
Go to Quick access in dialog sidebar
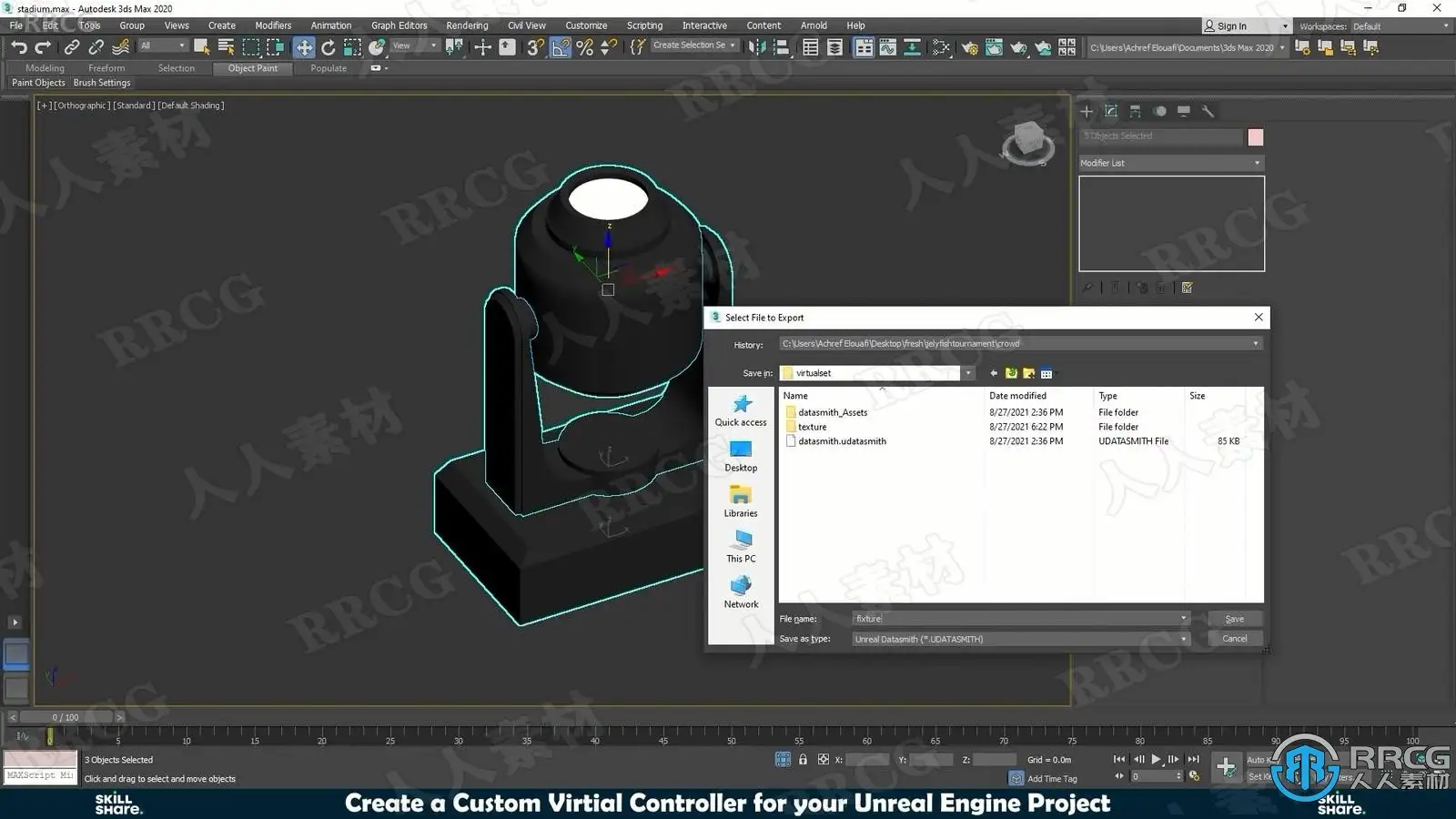coord(741,410)
